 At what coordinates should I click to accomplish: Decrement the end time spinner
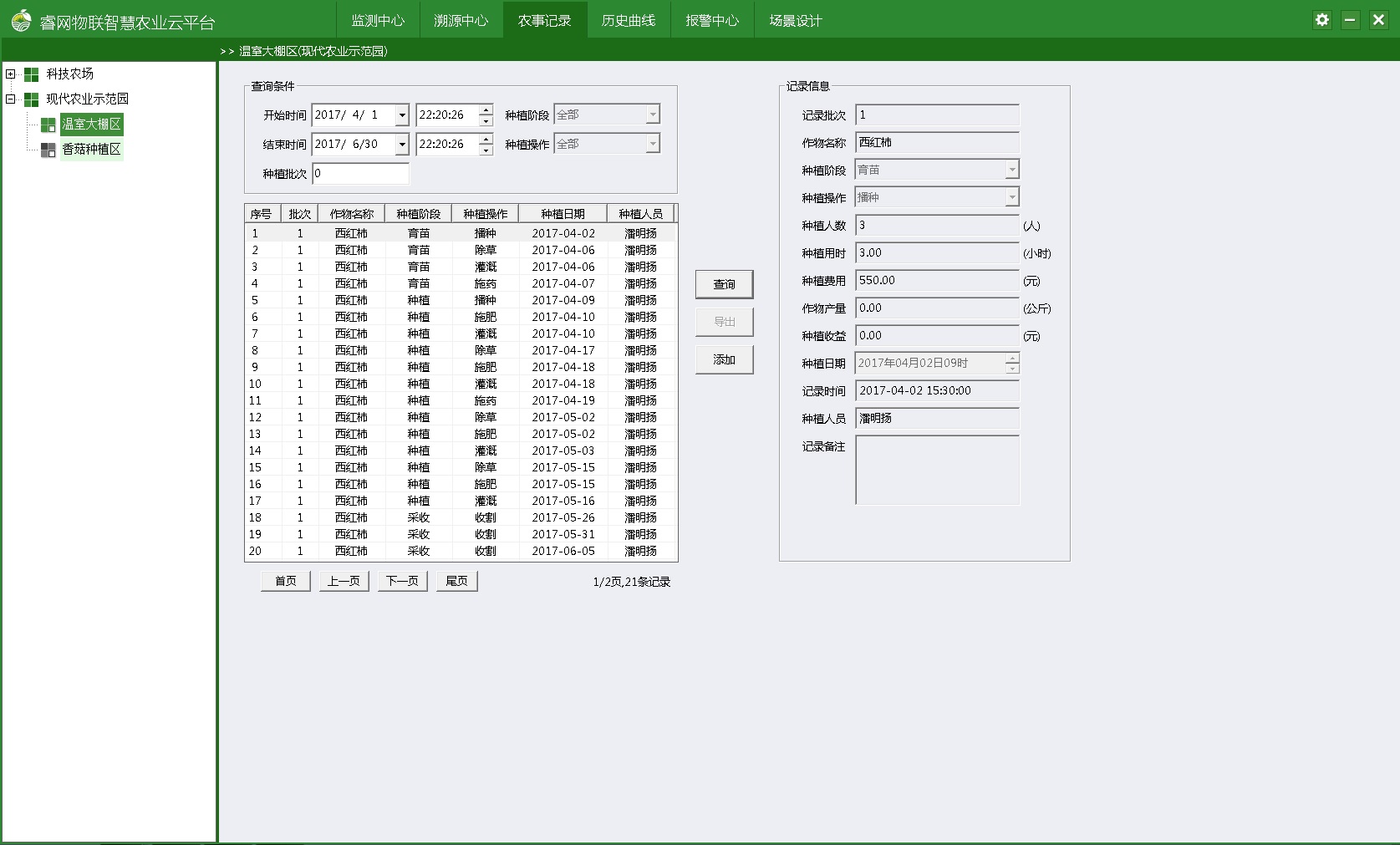pos(486,150)
